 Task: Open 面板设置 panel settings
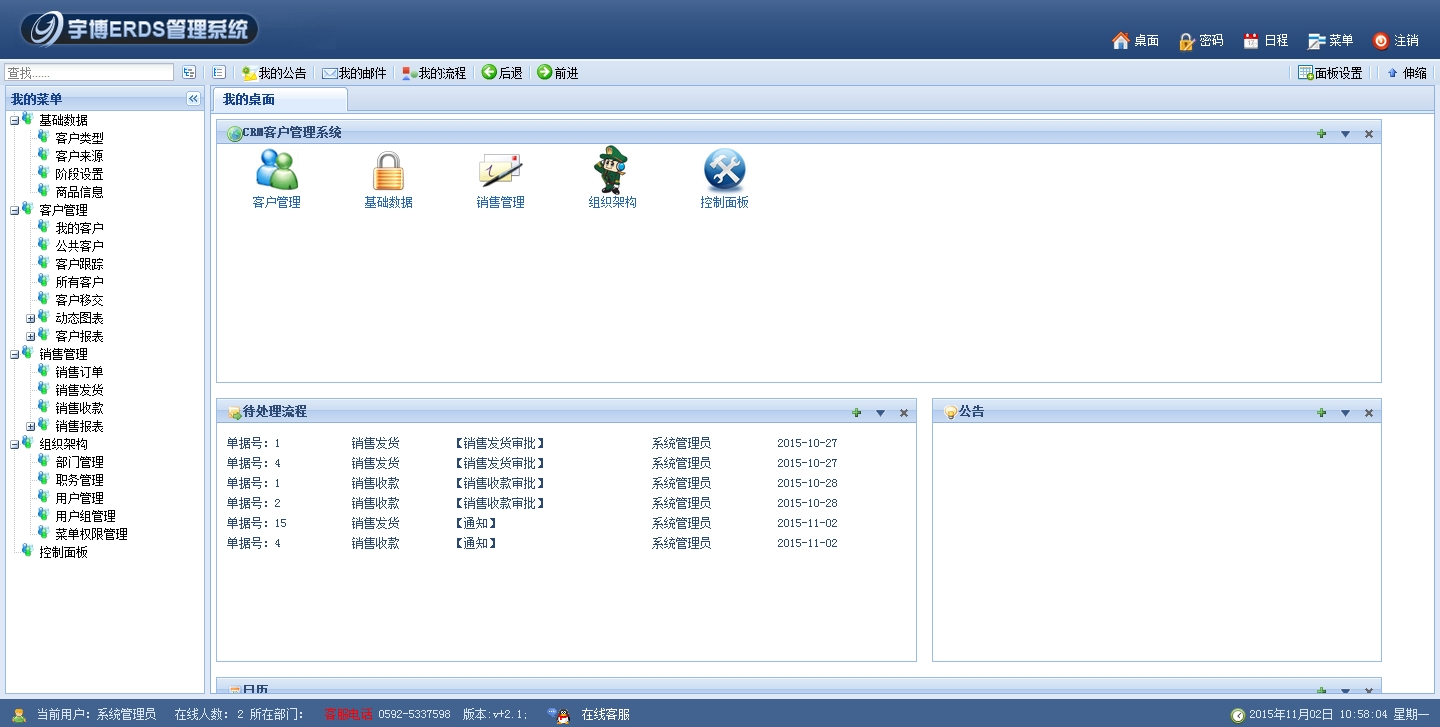1330,73
